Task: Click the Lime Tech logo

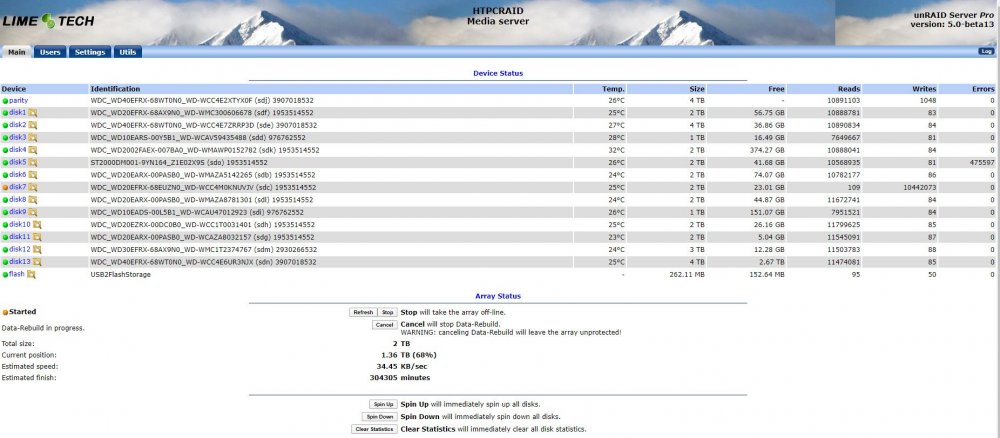Action: (48, 21)
